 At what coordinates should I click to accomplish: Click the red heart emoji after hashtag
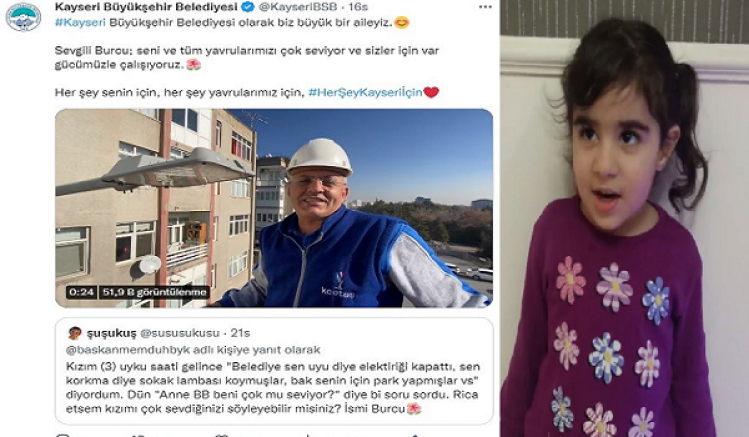pyautogui.click(x=431, y=92)
